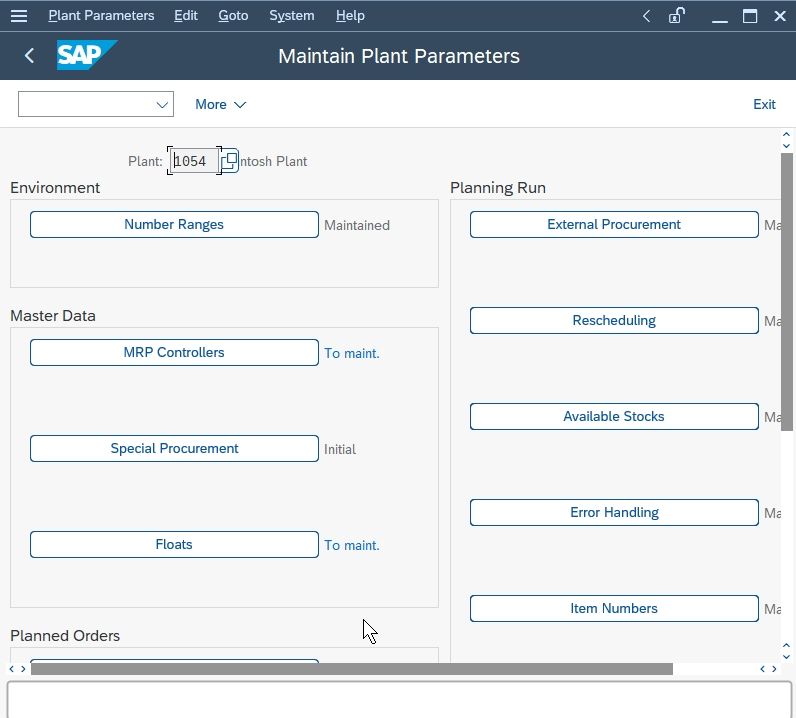The height and width of the screenshot is (718, 796).
Task: Click the horizontal scrollbar thumb
Action: [x=352, y=669]
